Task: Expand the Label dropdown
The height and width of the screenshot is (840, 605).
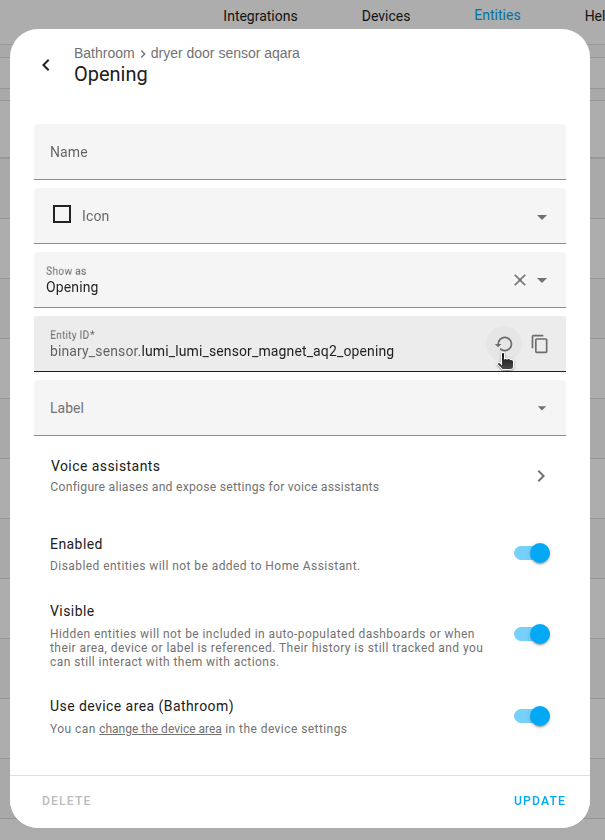Action: pos(541,407)
